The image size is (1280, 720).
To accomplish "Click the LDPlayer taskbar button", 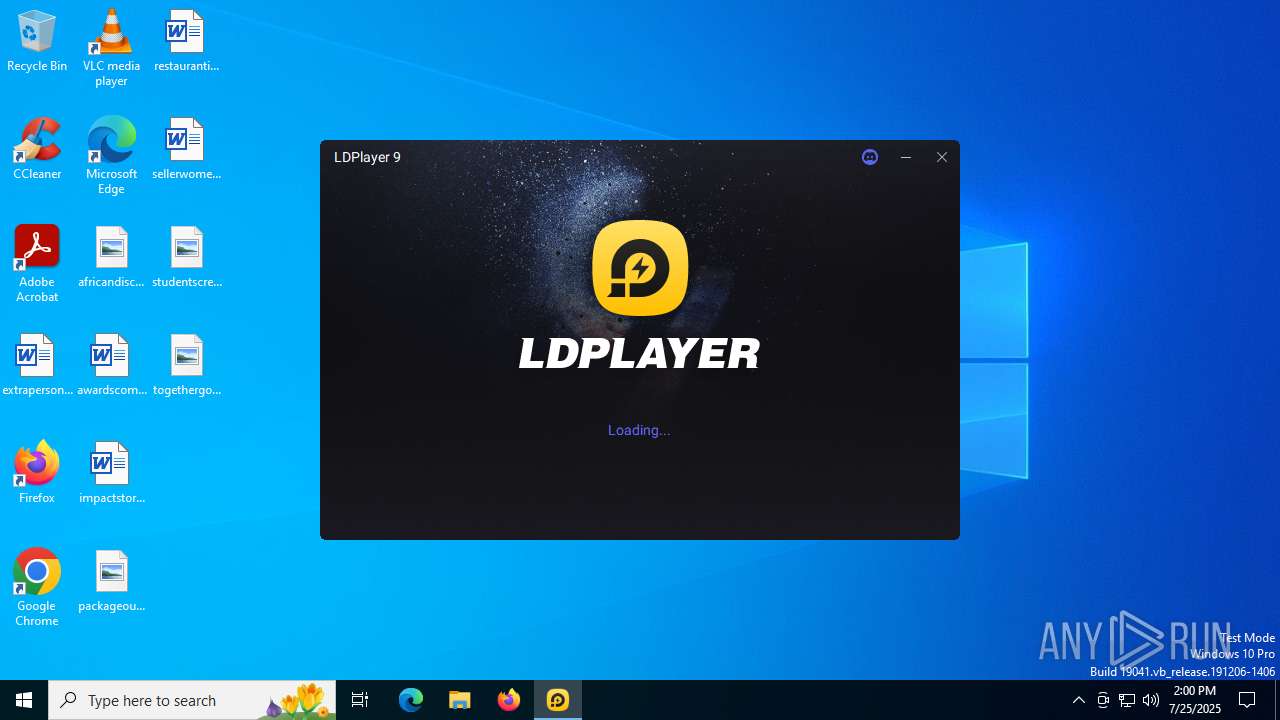I will tap(558, 700).
